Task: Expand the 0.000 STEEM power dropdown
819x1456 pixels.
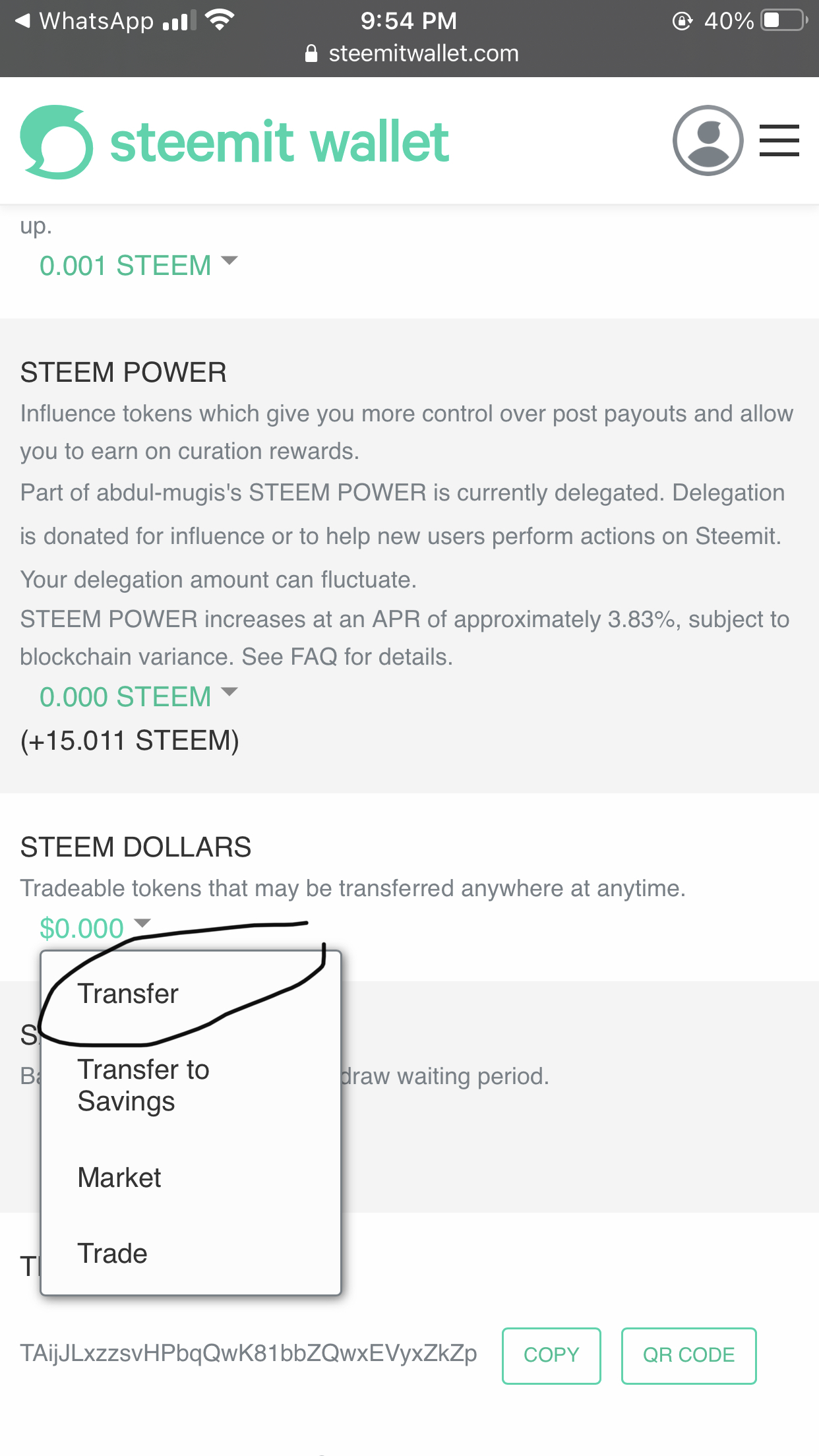Action: coord(137,696)
